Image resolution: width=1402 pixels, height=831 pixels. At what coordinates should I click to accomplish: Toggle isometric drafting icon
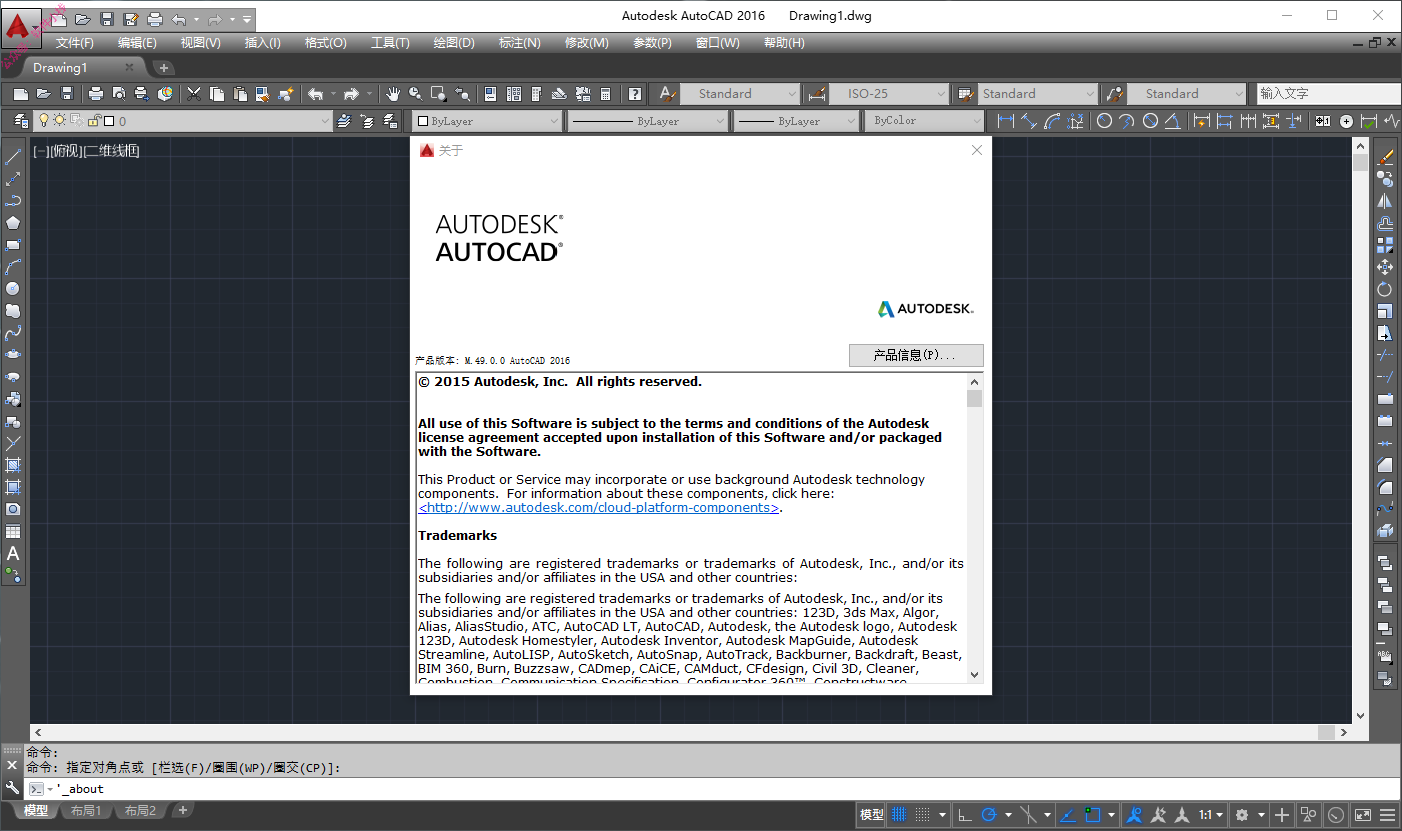pyautogui.click(x=1029, y=815)
